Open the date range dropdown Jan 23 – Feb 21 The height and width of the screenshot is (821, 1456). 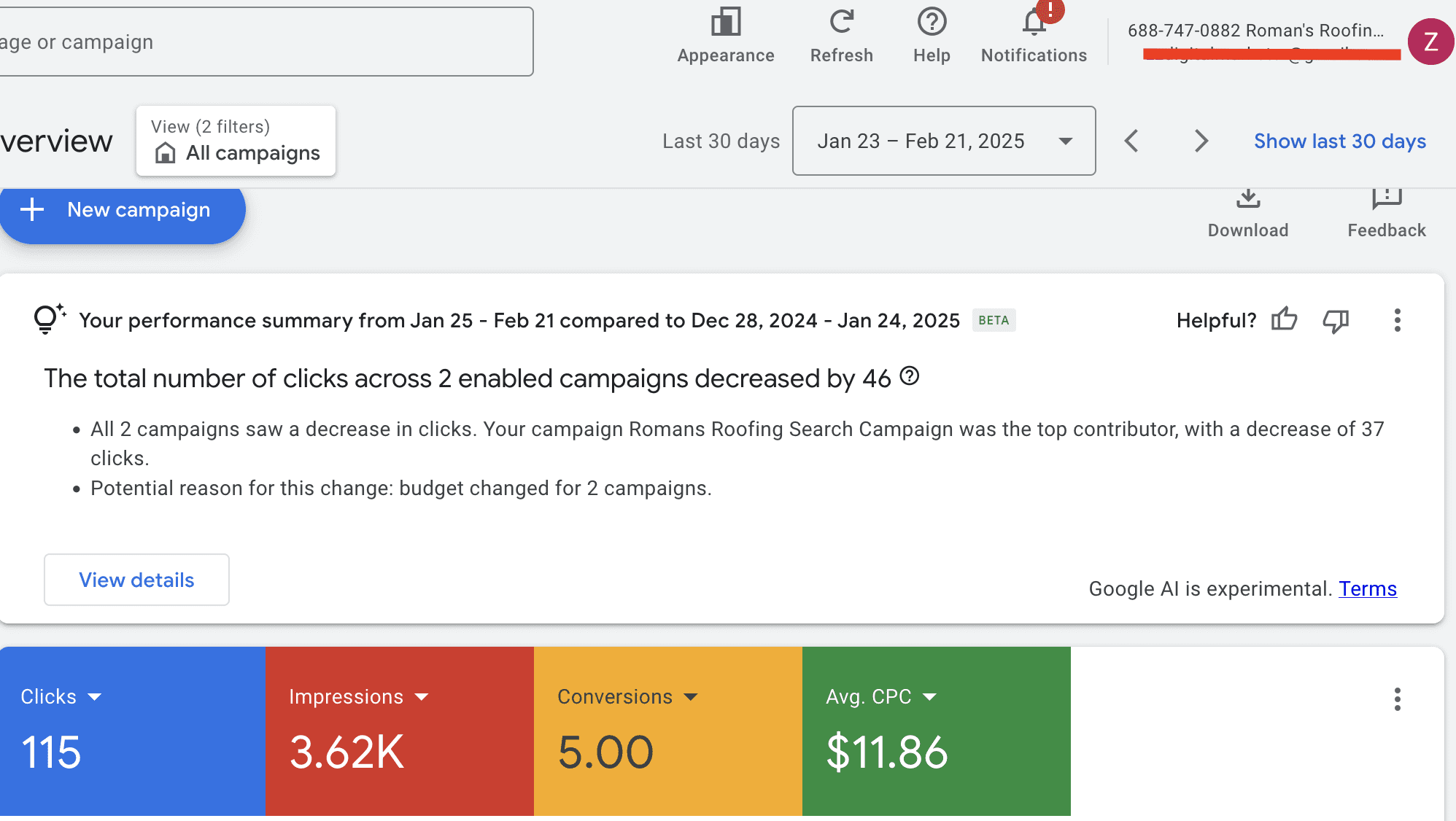(x=944, y=141)
